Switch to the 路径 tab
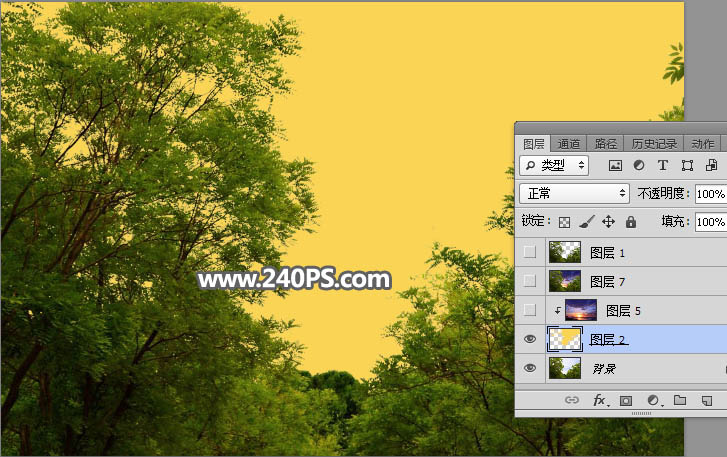This screenshot has width=727, height=457. tap(606, 144)
